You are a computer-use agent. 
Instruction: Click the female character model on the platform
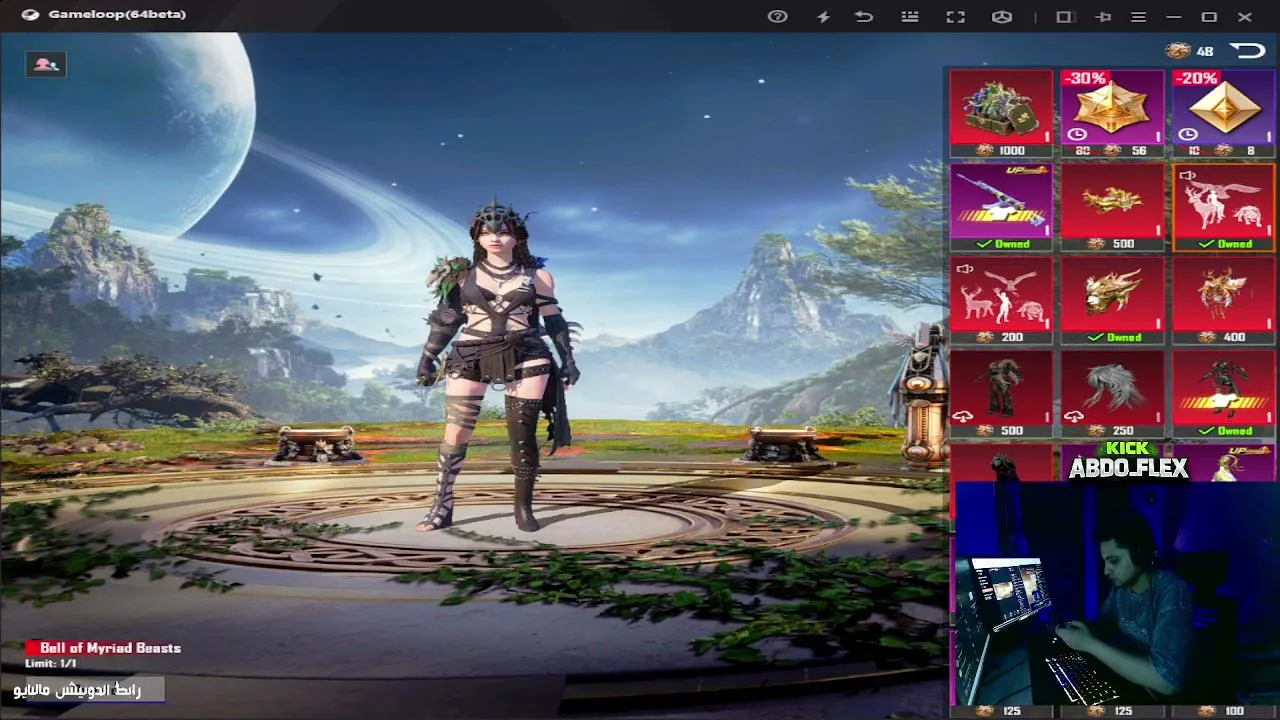click(x=500, y=365)
